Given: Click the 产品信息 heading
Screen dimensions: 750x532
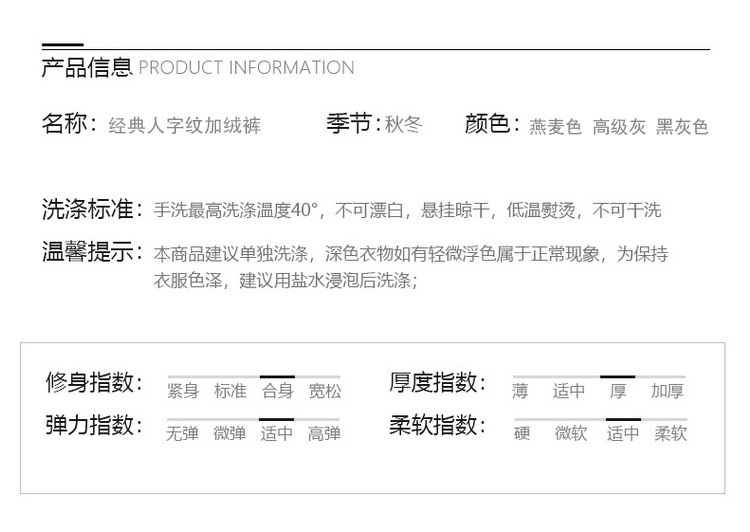Looking at the screenshot, I should [x=87, y=67].
